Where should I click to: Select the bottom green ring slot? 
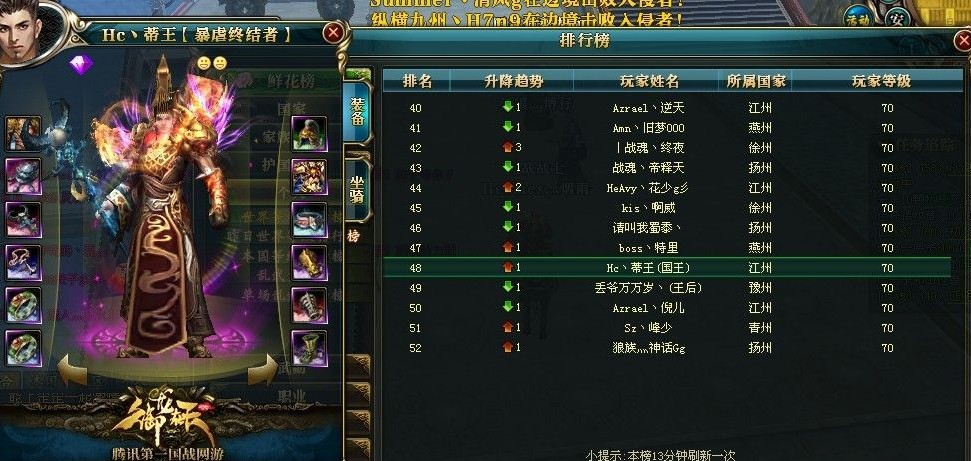(24, 348)
